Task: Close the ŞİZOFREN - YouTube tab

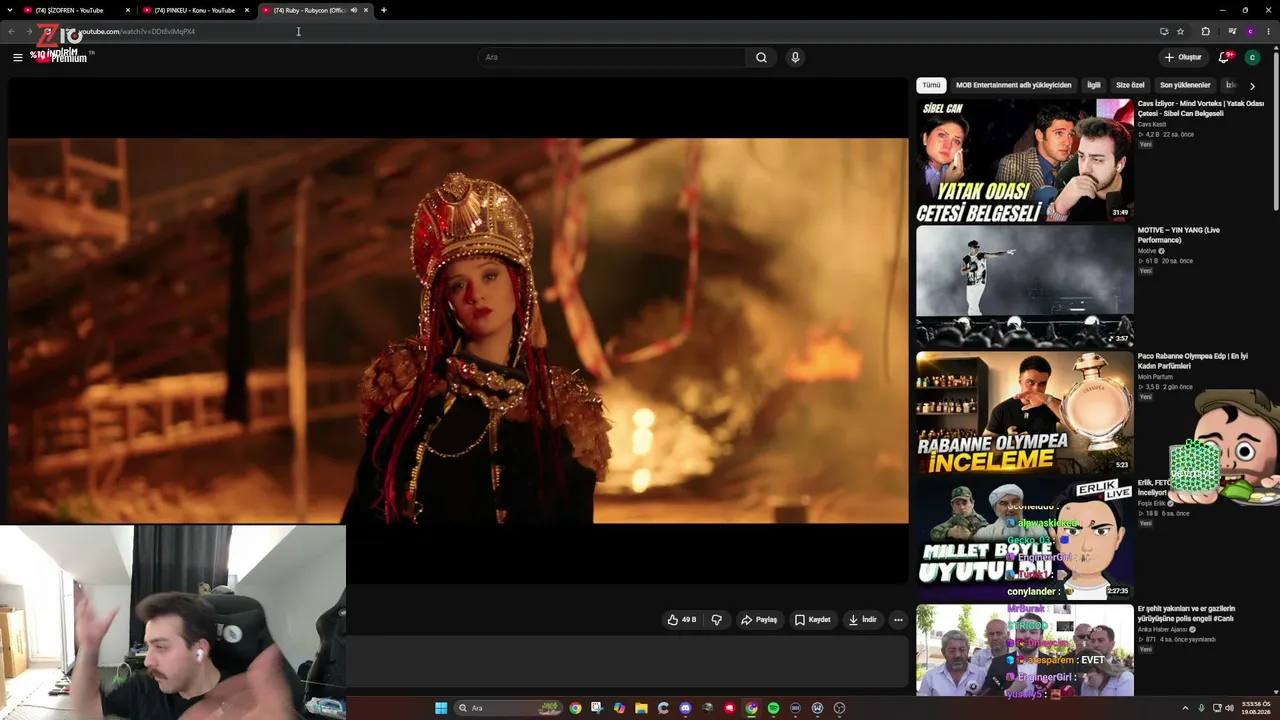Action: coord(128,10)
